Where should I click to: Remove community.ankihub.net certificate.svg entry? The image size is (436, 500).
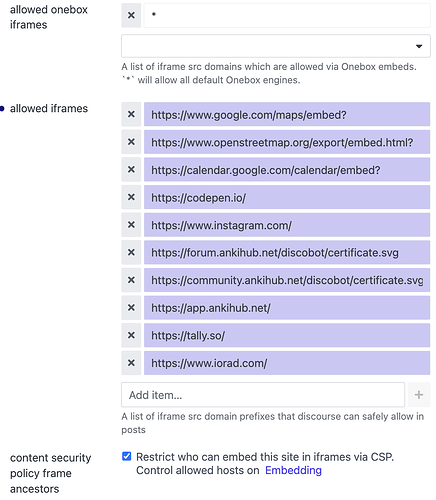click(x=131, y=280)
